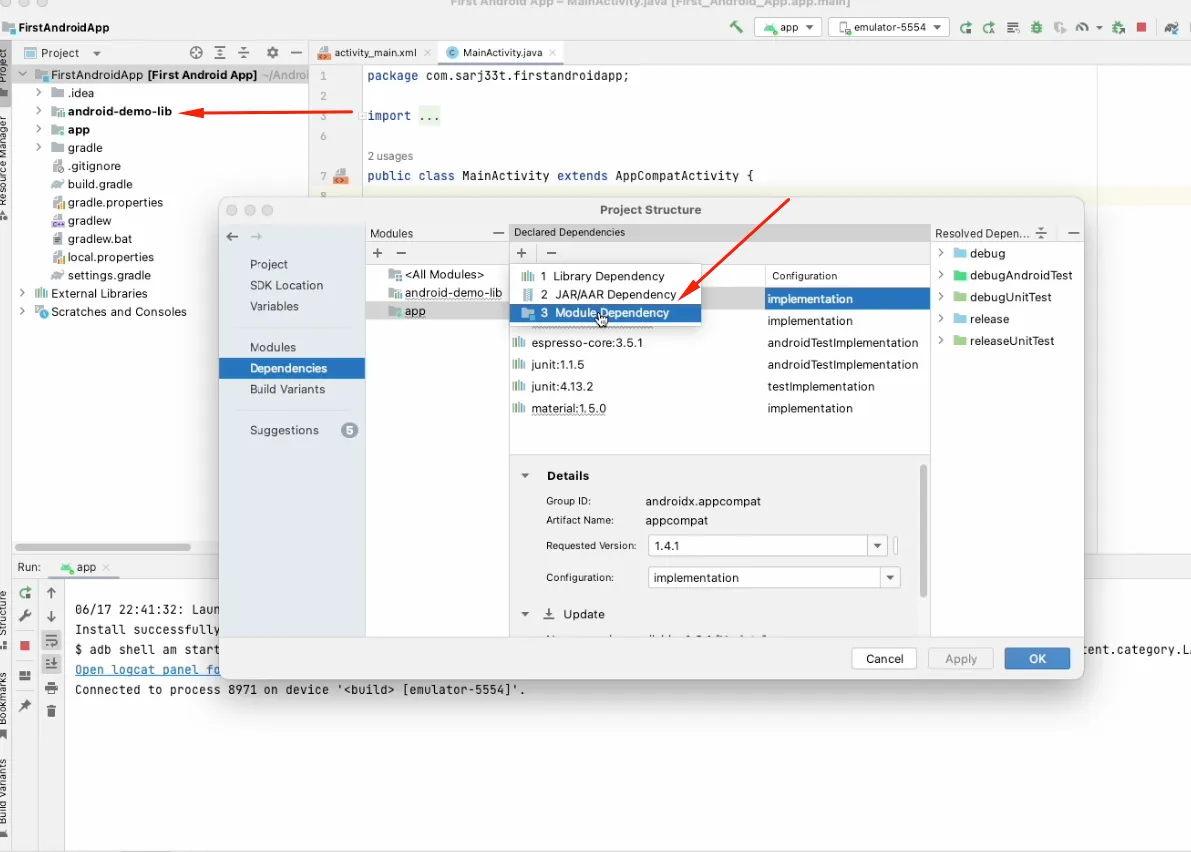Open Requested Version dropdown arrow
Viewport: 1191px width, 852px height.
pyautogui.click(x=877, y=545)
